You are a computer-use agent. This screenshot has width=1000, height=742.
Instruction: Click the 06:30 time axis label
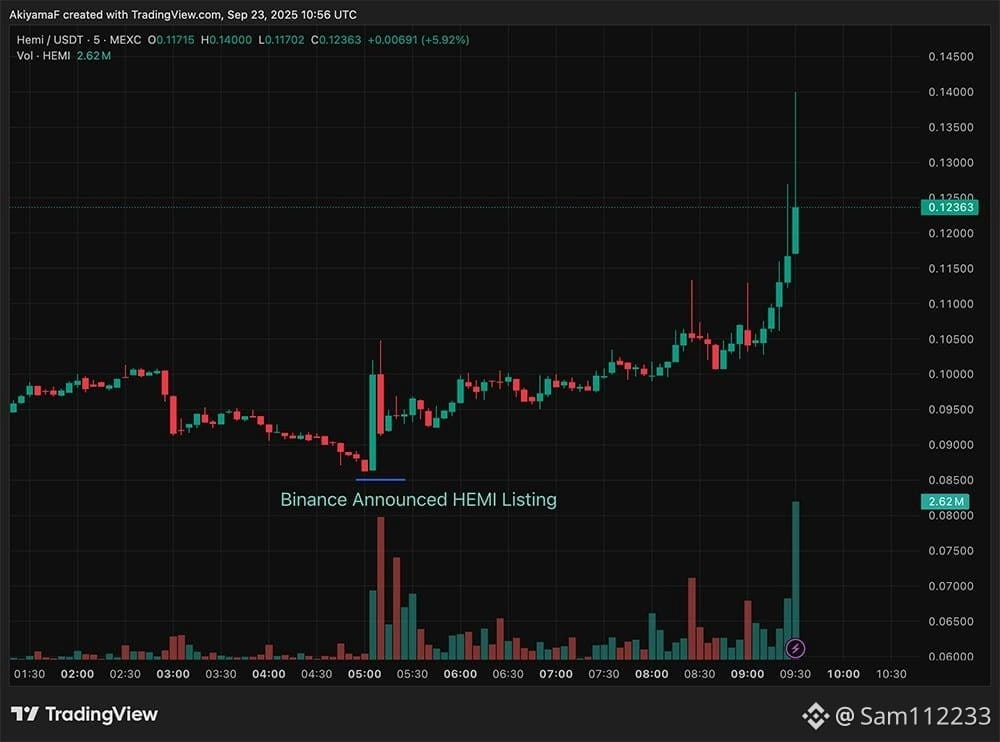coord(508,674)
